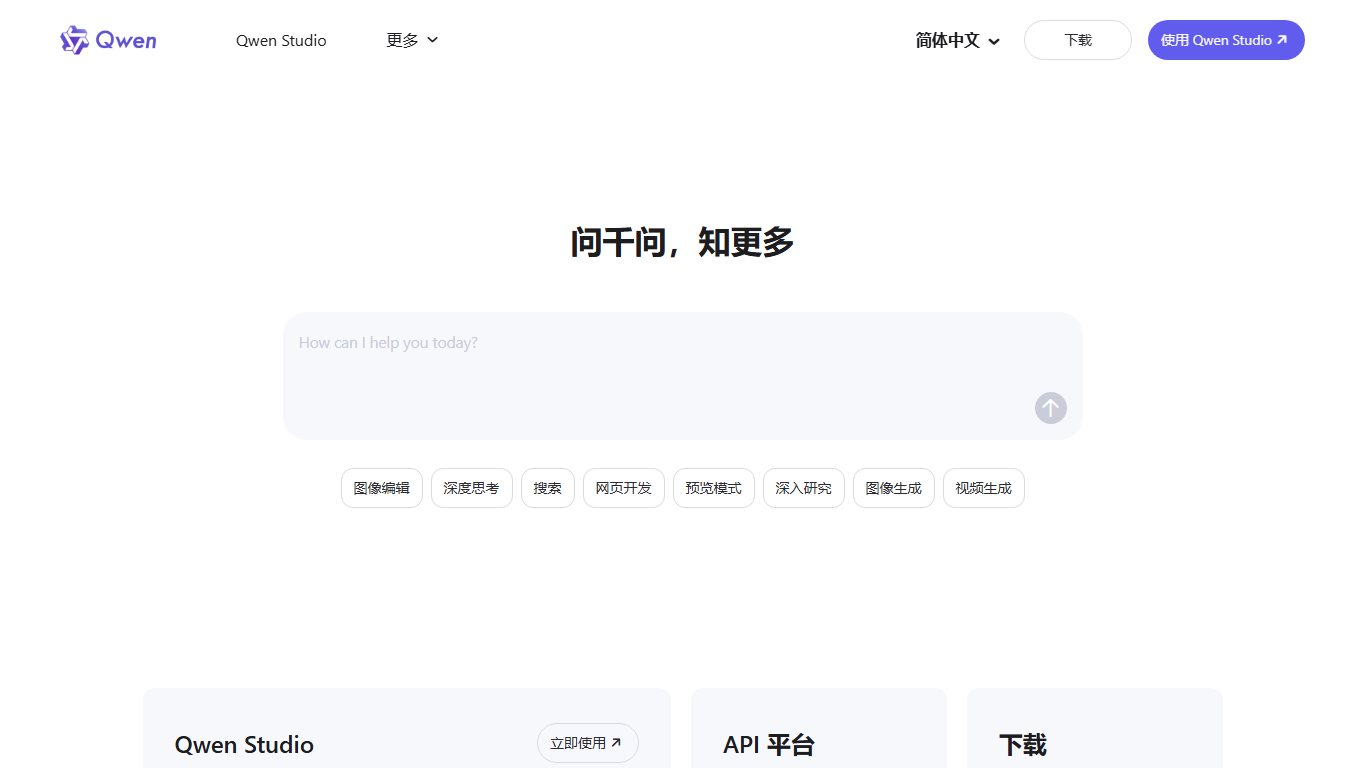Viewport: 1365px width, 768px height.
Task: Select the 图像生成 chip
Action: (x=894, y=488)
